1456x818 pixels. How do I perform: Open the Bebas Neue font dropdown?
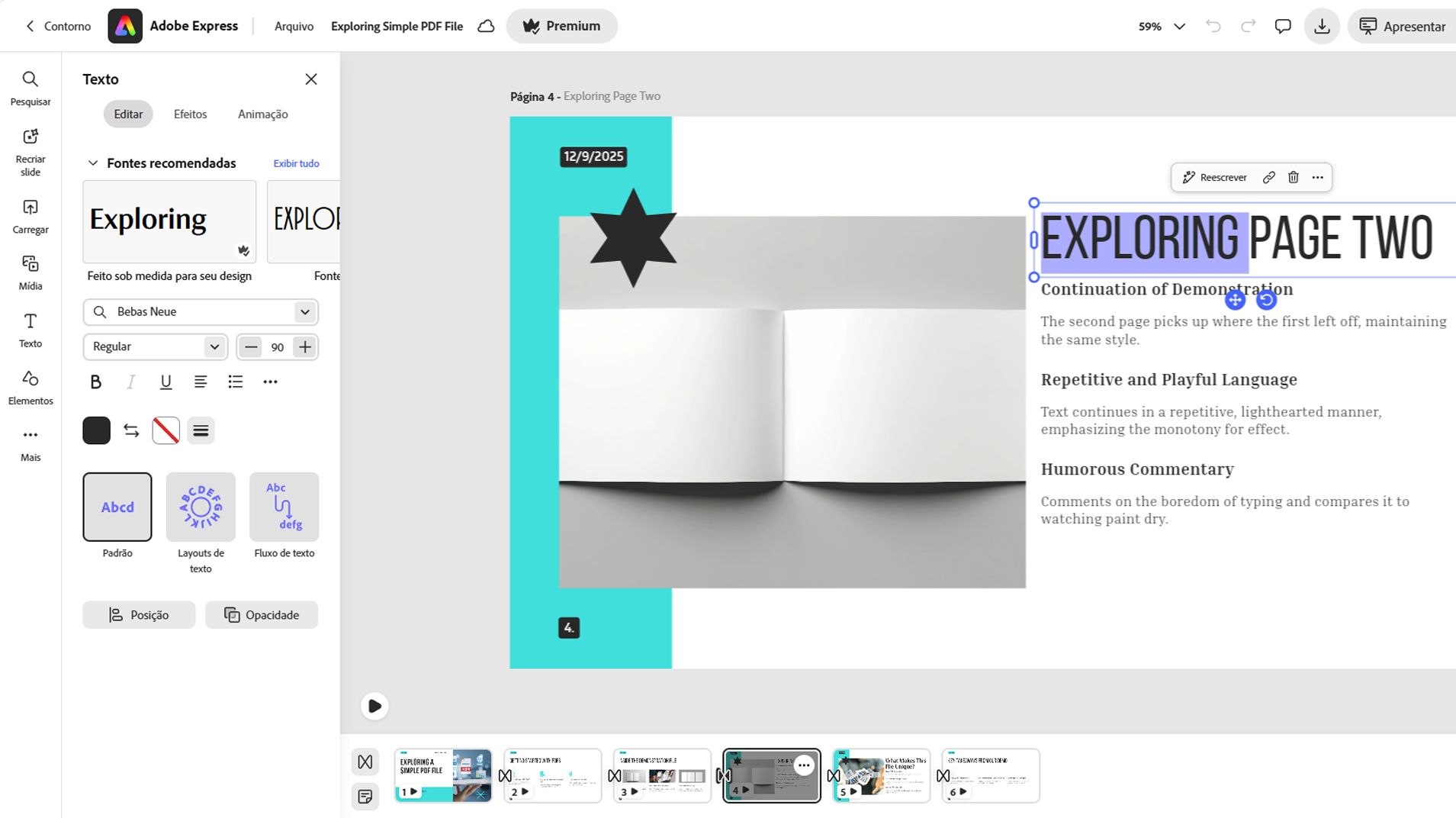click(x=201, y=311)
